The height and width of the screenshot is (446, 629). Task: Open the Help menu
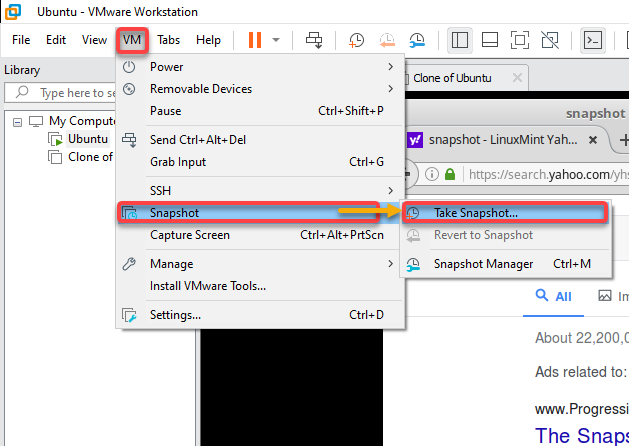coord(208,40)
